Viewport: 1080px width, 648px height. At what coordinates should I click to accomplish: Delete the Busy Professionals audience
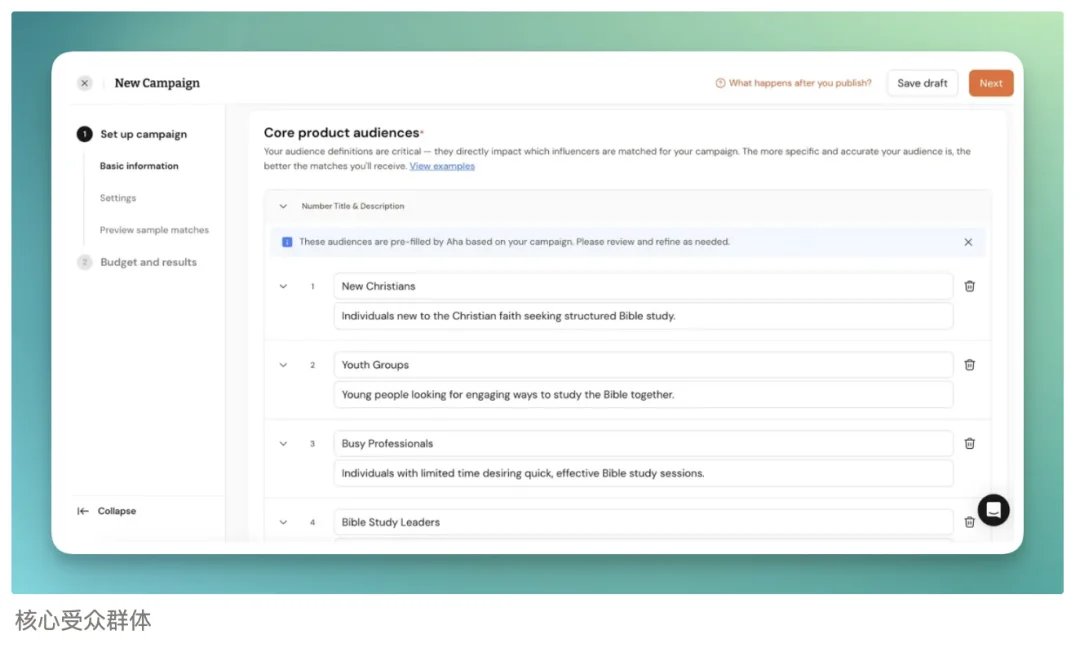969,444
